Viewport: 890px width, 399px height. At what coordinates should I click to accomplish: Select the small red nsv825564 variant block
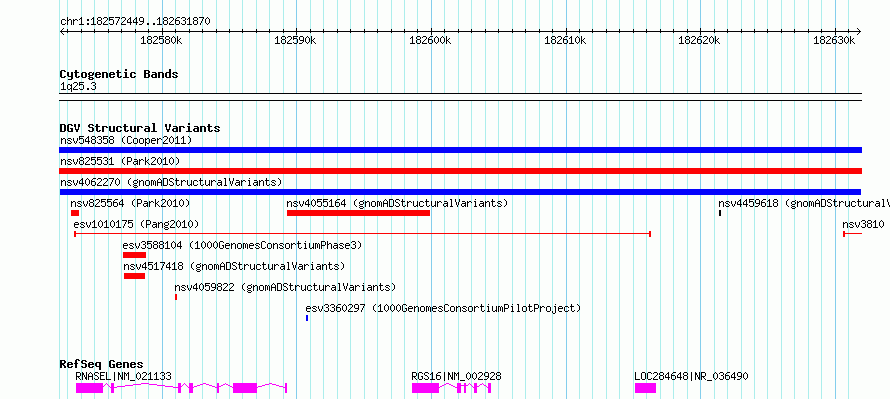(x=75, y=213)
